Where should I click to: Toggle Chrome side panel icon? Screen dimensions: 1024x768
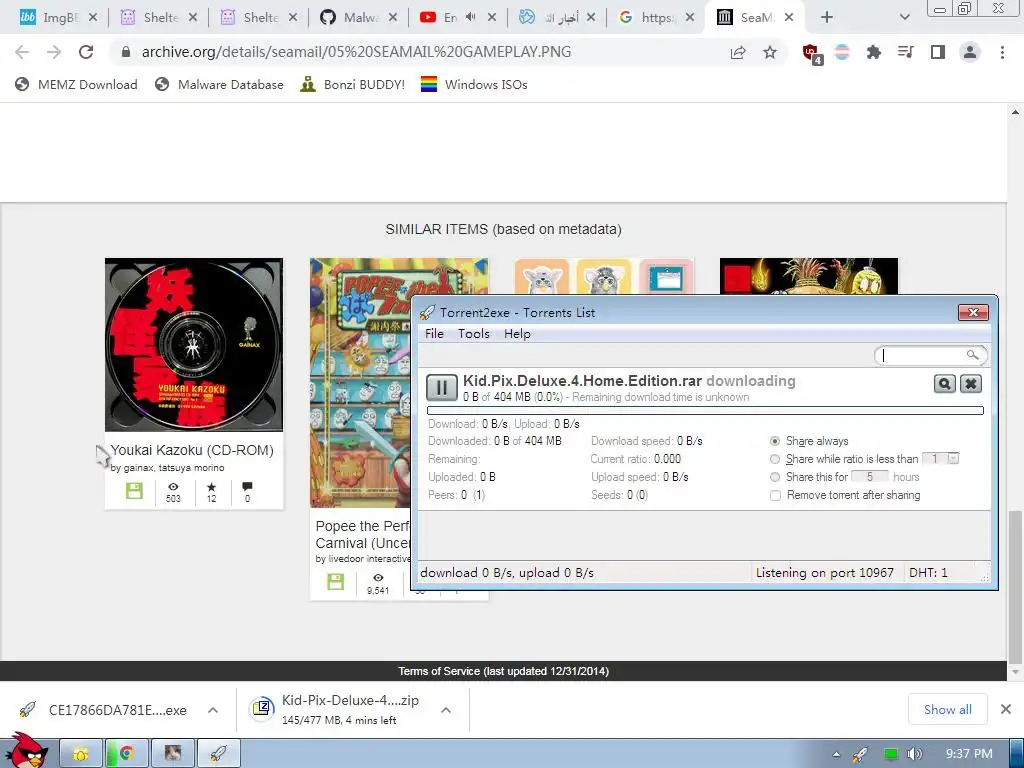[938, 52]
